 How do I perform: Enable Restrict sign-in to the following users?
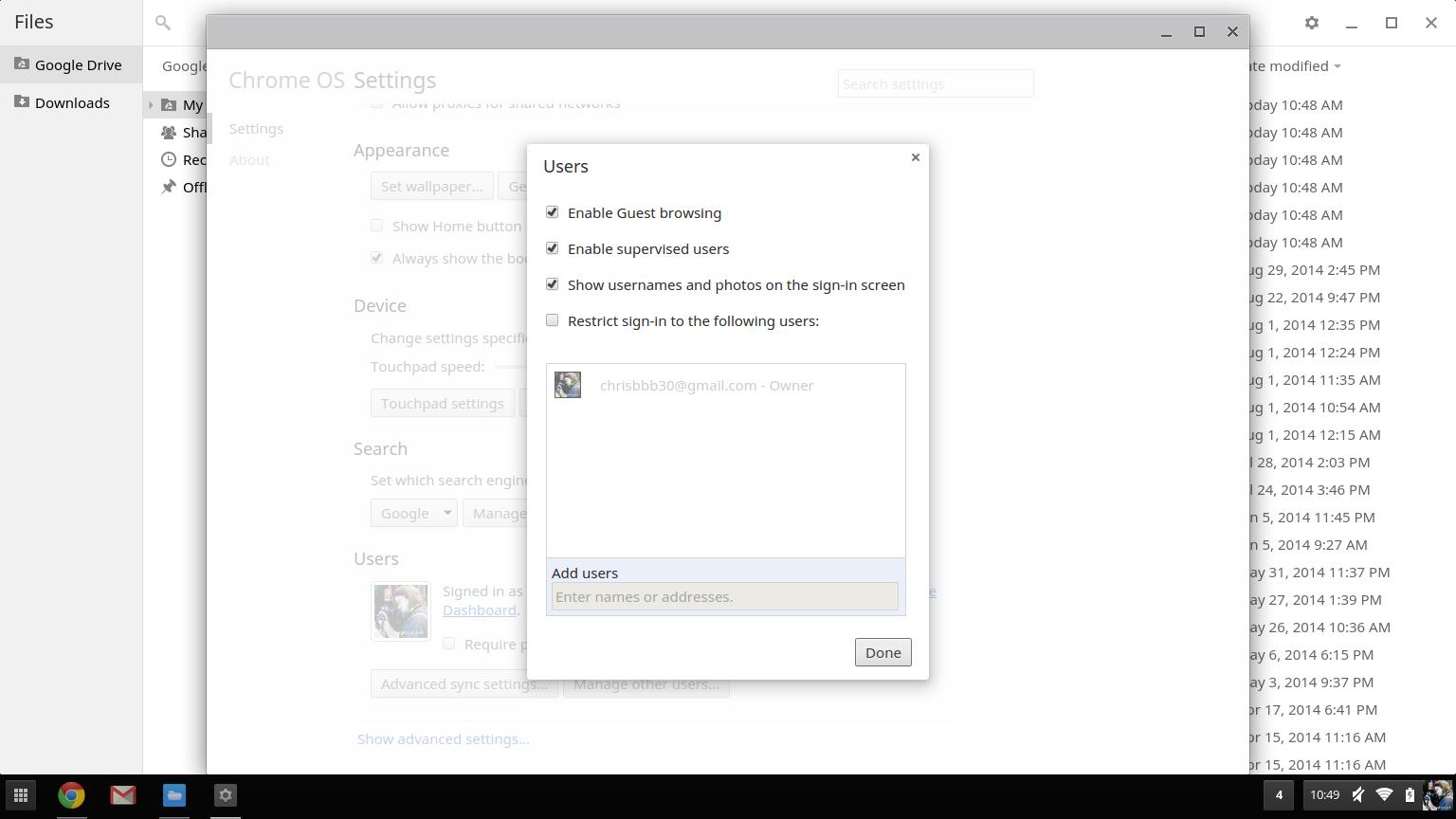click(552, 320)
